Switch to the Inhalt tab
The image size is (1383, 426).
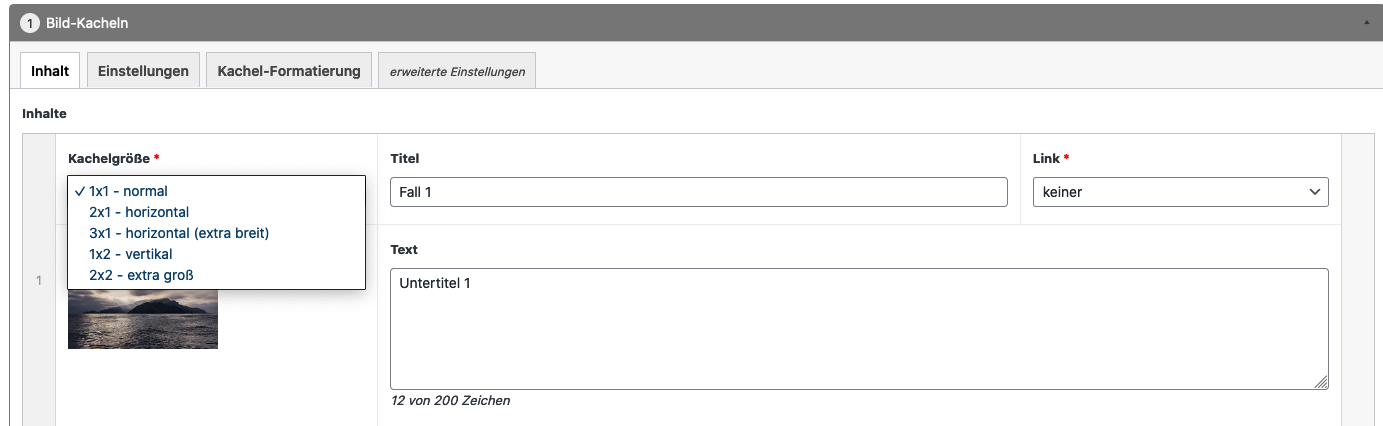click(50, 71)
